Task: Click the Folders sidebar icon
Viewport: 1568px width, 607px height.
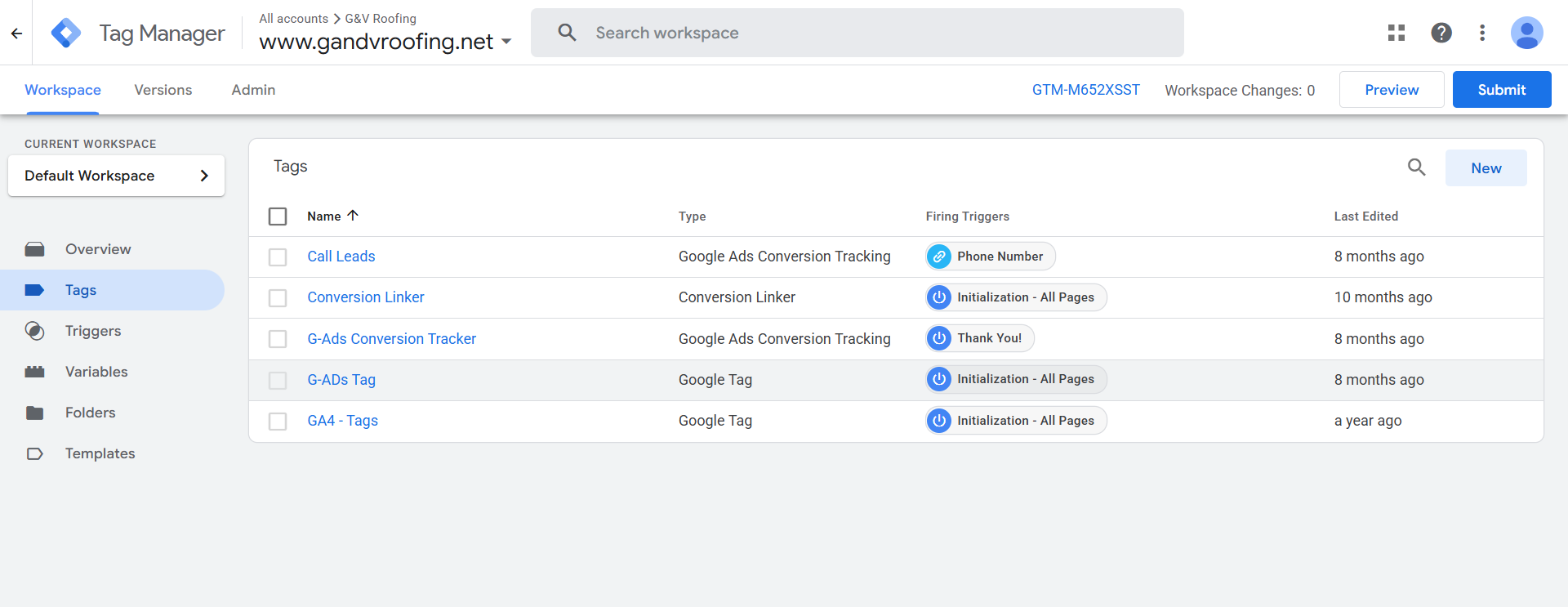Action: tap(34, 413)
